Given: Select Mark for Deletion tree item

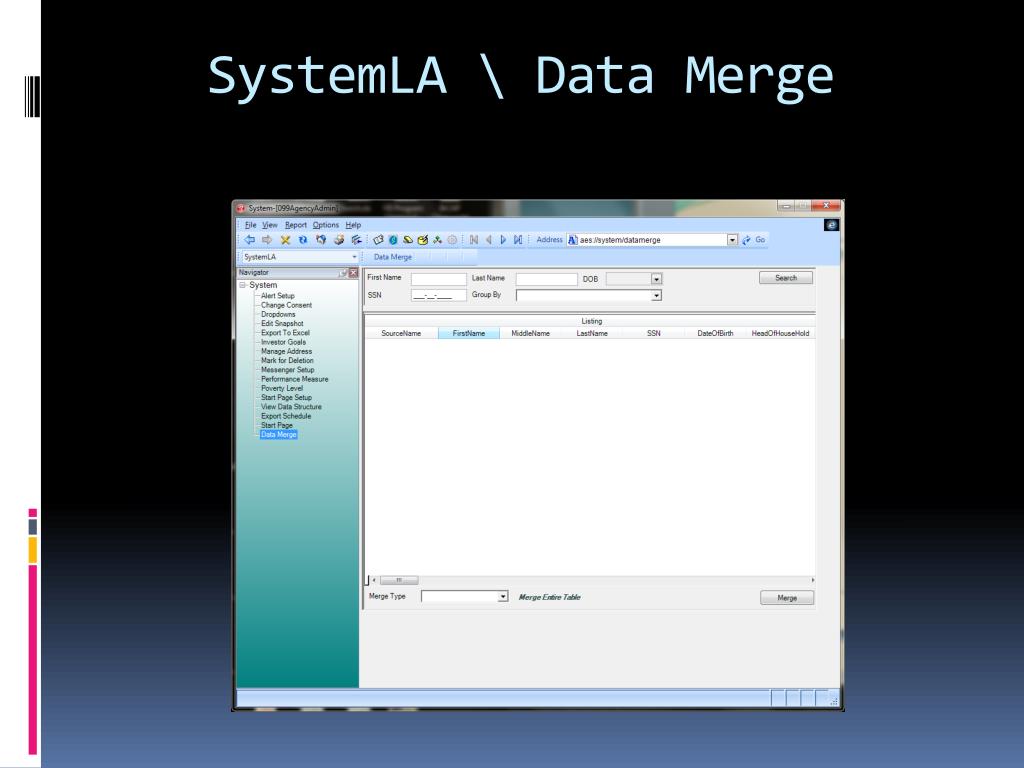Looking at the screenshot, I should coord(287,360).
